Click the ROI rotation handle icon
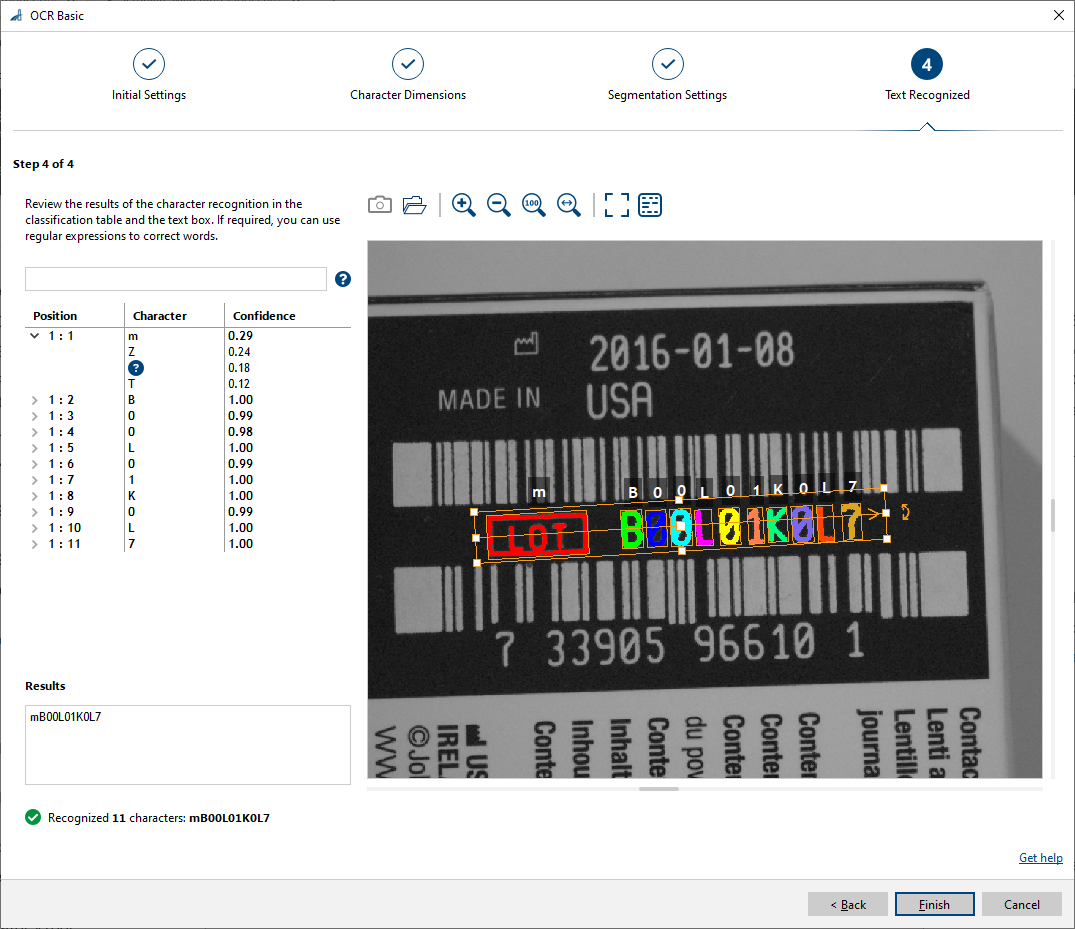The image size is (1075, 929). tap(905, 512)
